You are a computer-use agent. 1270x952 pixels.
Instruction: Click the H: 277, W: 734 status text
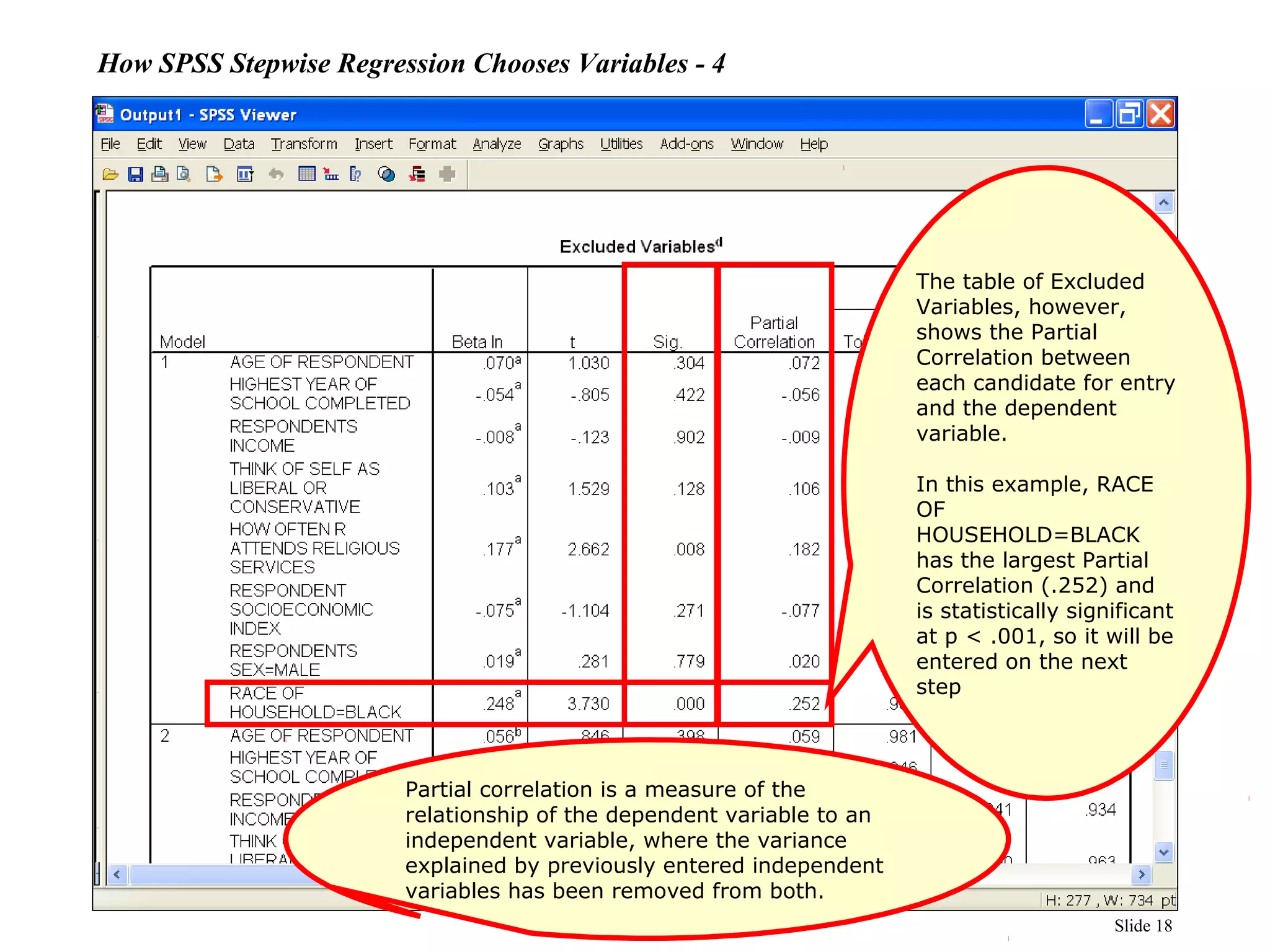pyautogui.click(x=1110, y=900)
